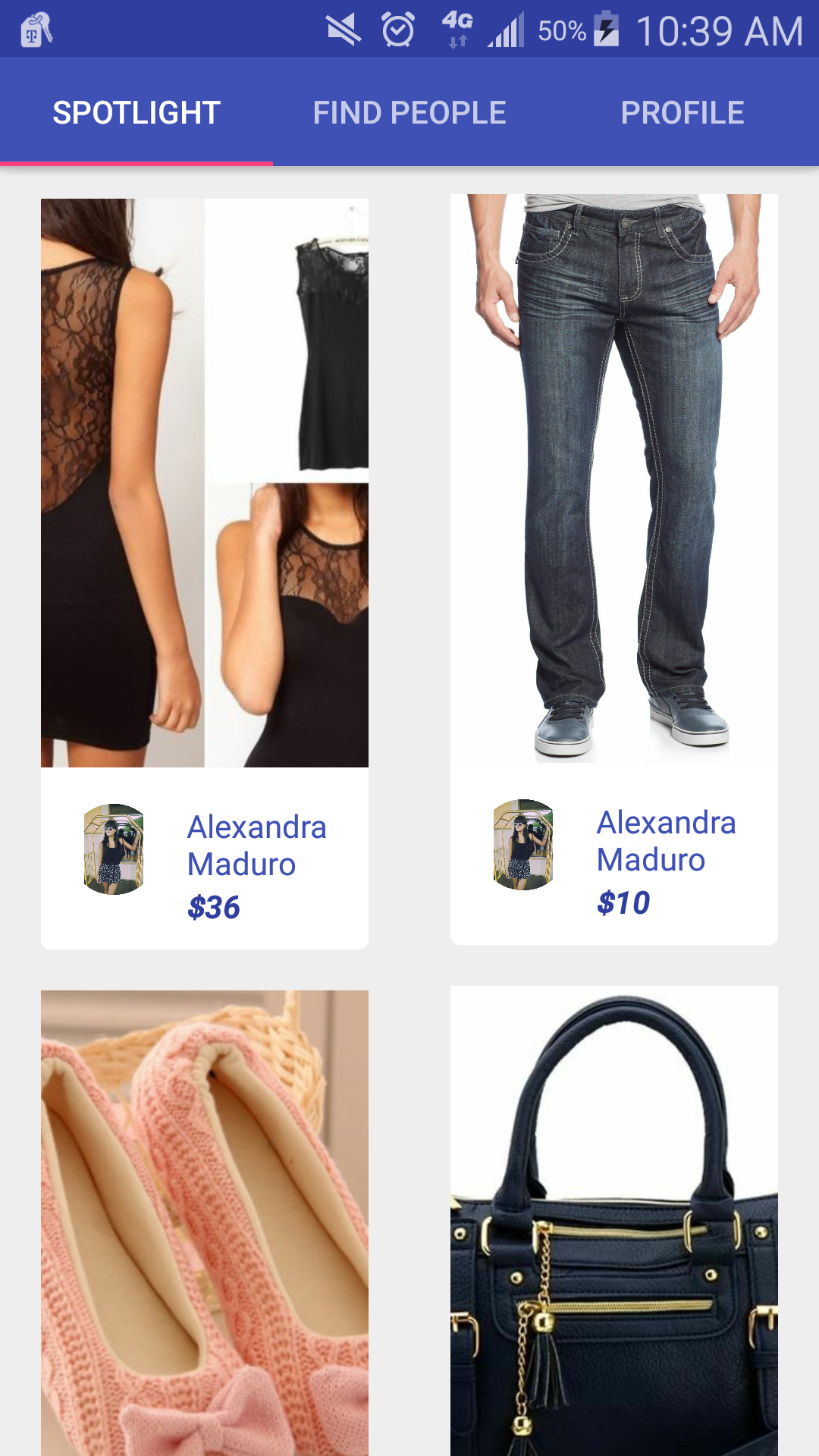Tap the $36 price label
The image size is (819, 1456).
[x=214, y=908]
